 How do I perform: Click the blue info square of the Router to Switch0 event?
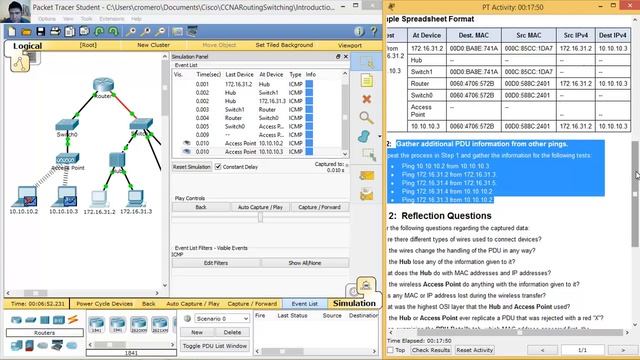(x=309, y=118)
